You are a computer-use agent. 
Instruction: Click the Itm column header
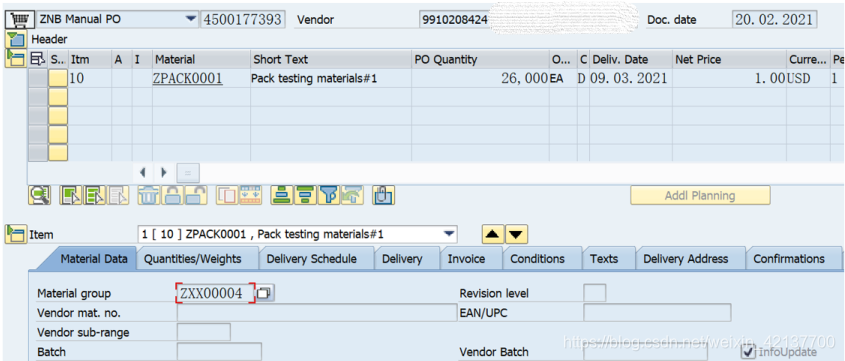[x=89, y=59]
